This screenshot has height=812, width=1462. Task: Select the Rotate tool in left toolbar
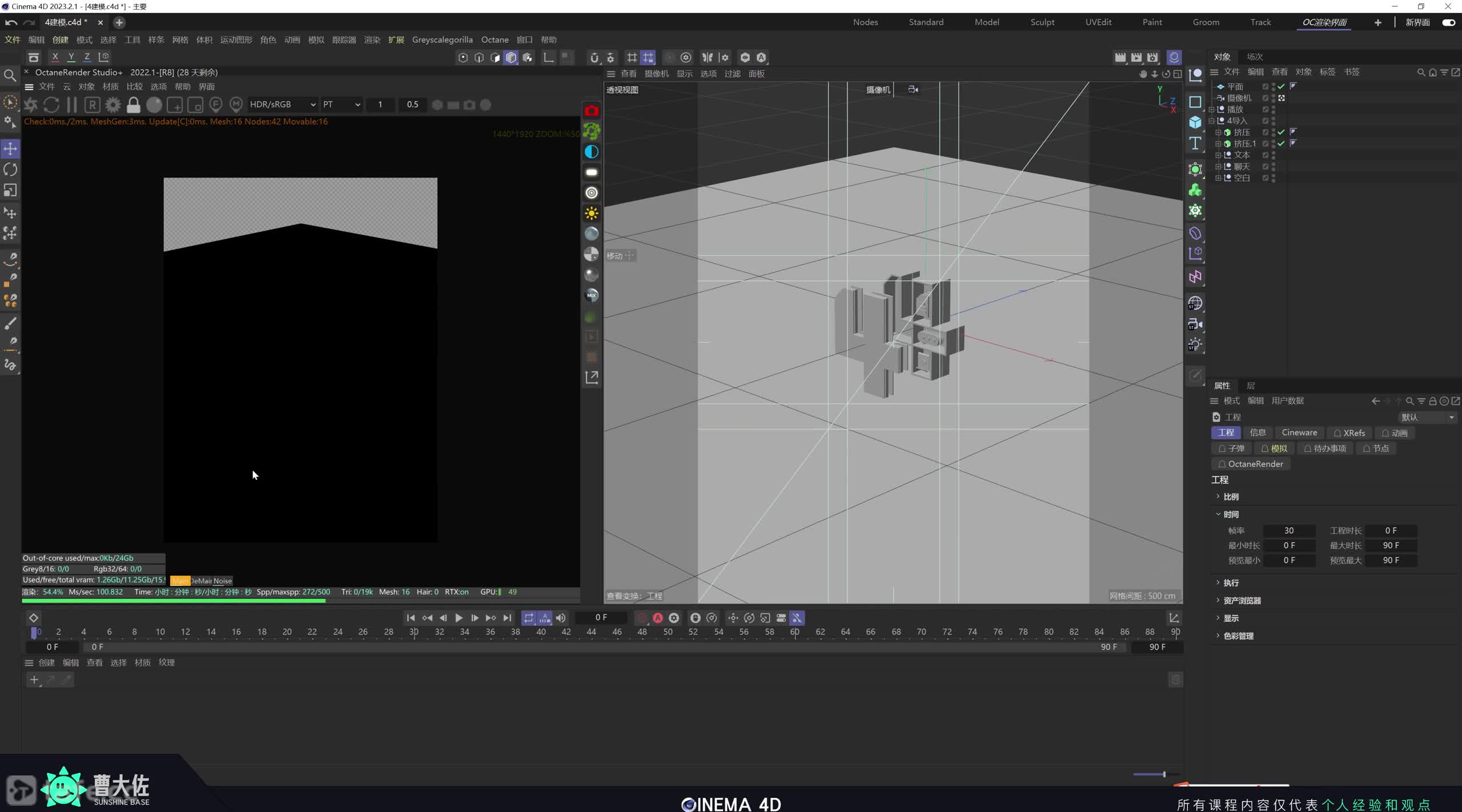click(x=10, y=170)
